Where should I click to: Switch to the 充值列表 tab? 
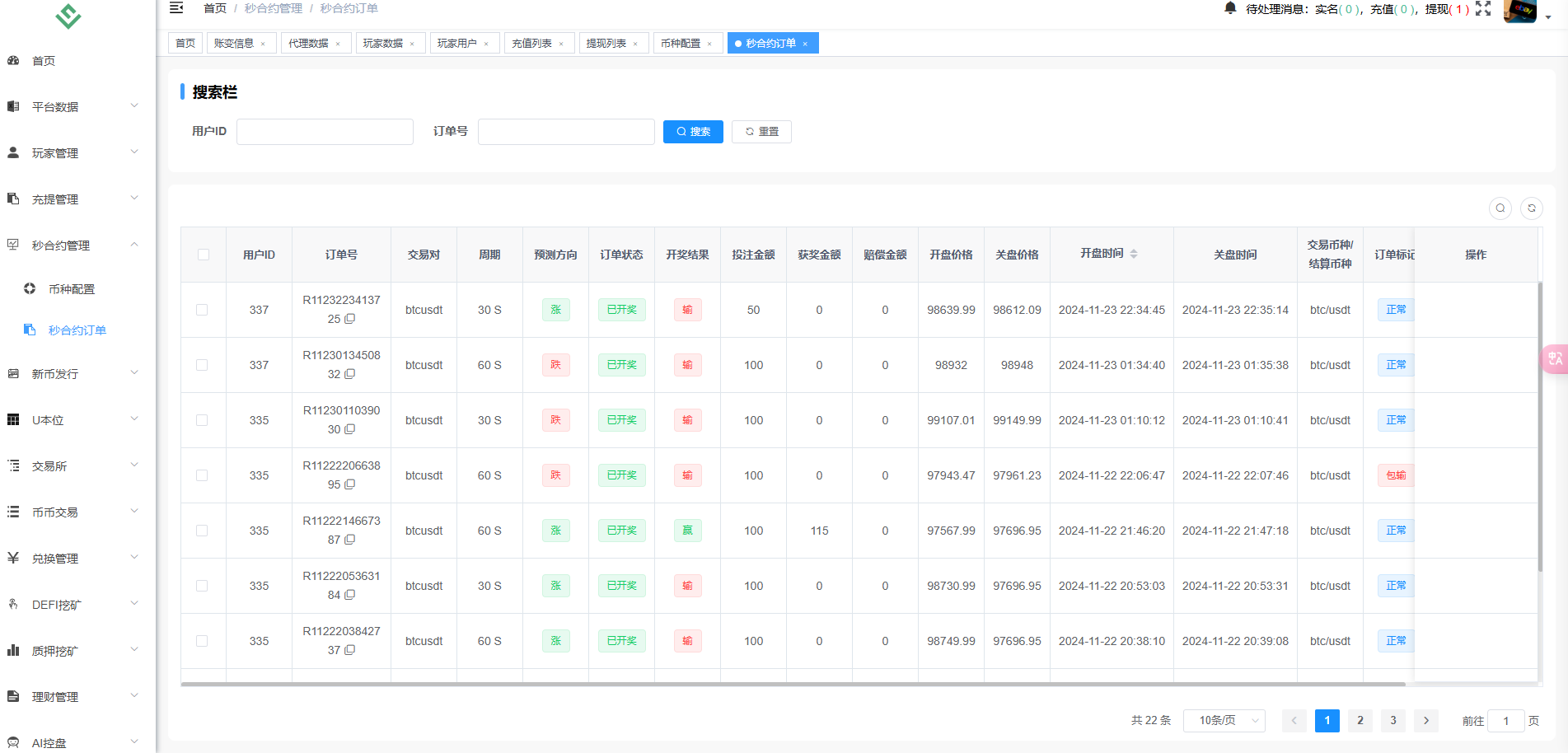point(531,44)
